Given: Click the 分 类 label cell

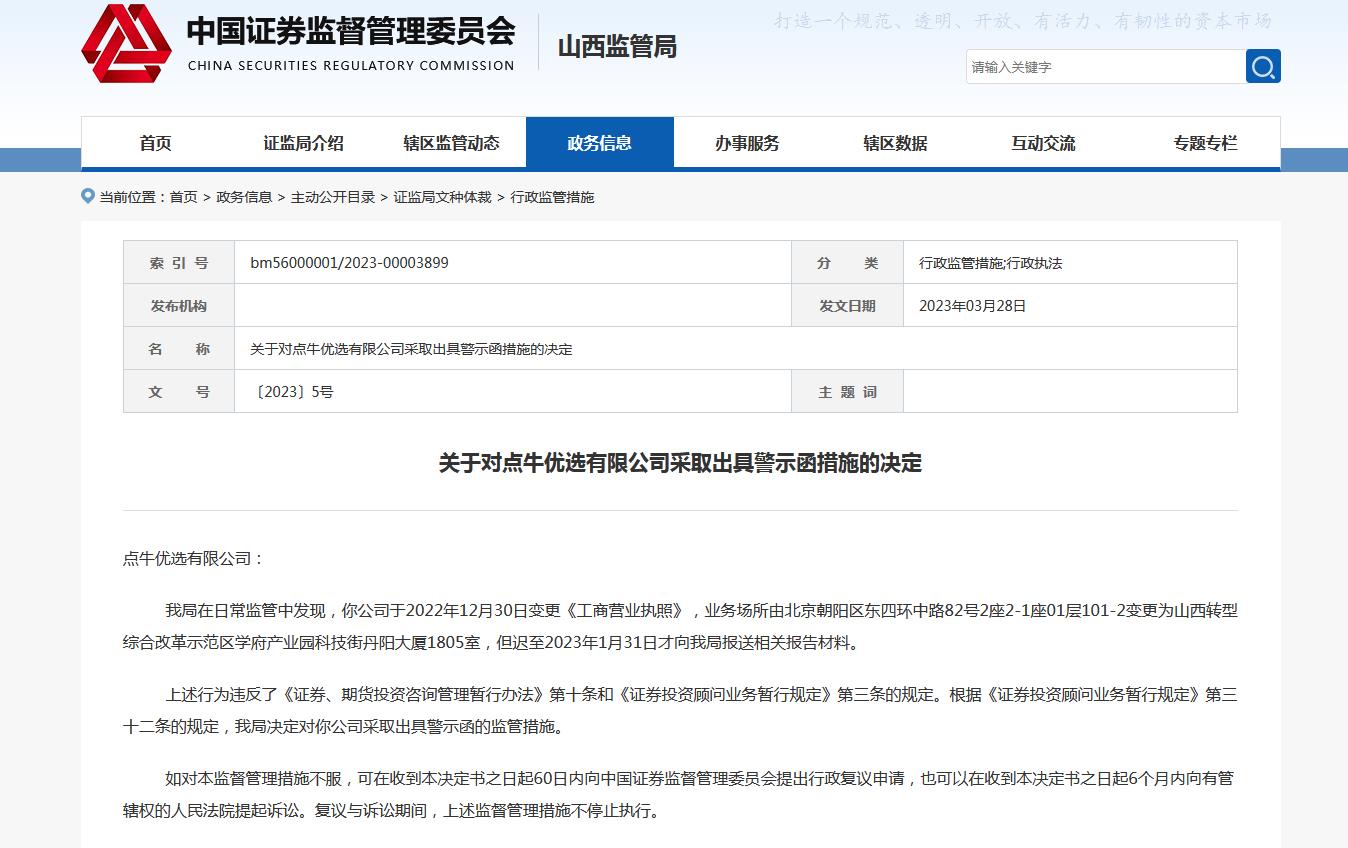Looking at the screenshot, I should [x=847, y=263].
